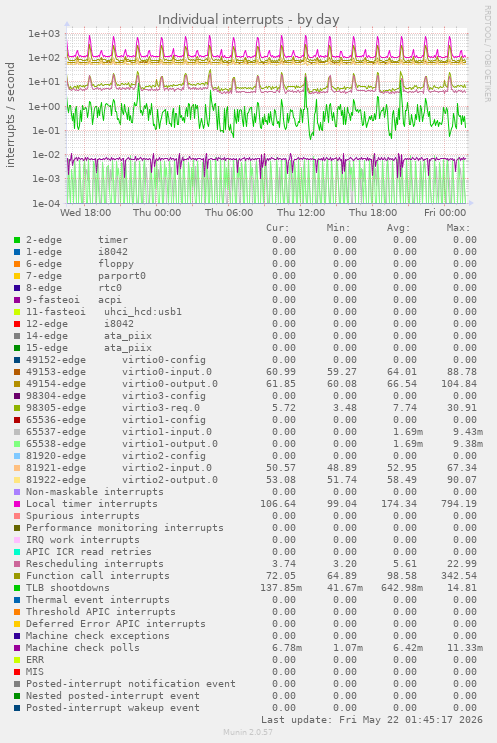The image size is (497, 743).
Task: Click the Munin 2.0.57 footer text
Action: tap(248, 732)
